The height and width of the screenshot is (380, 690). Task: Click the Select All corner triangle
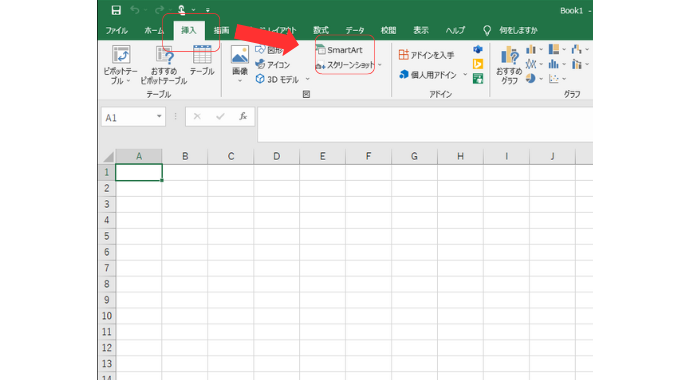pos(107,157)
